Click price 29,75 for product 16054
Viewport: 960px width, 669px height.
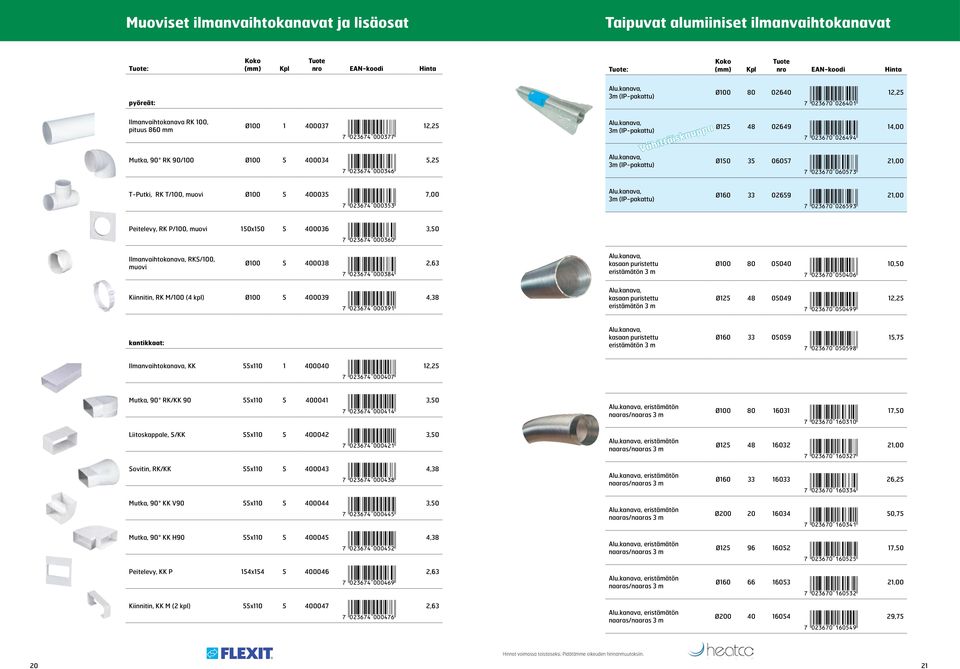(x=895, y=616)
